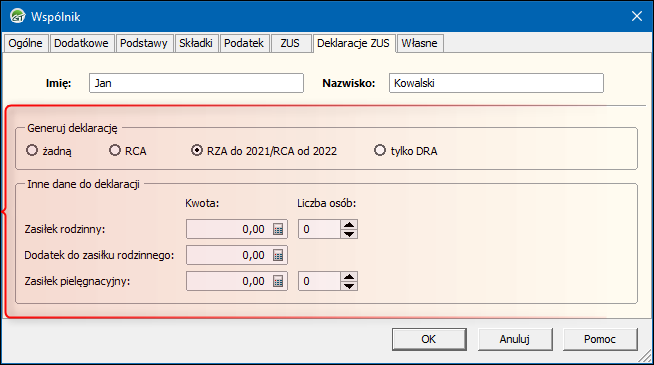Screen dimensions: 654x365
Task: Increase Zasiłek pielęgnacyjny person count
Action: tap(349, 277)
